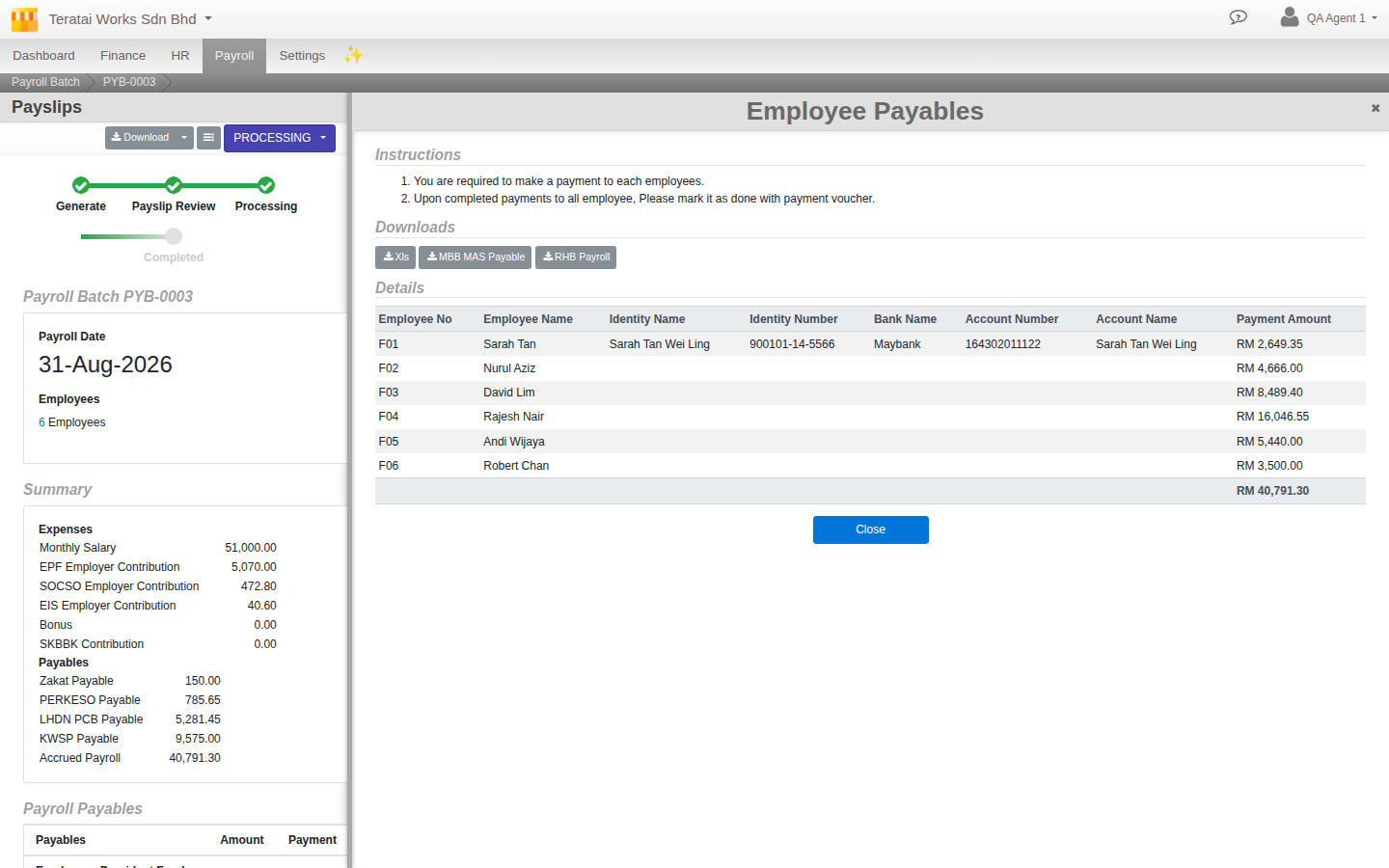Click identity number 900101-14-5566
Image resolution: width=1389 pixels, height=868 pixels.
(792, 344)
